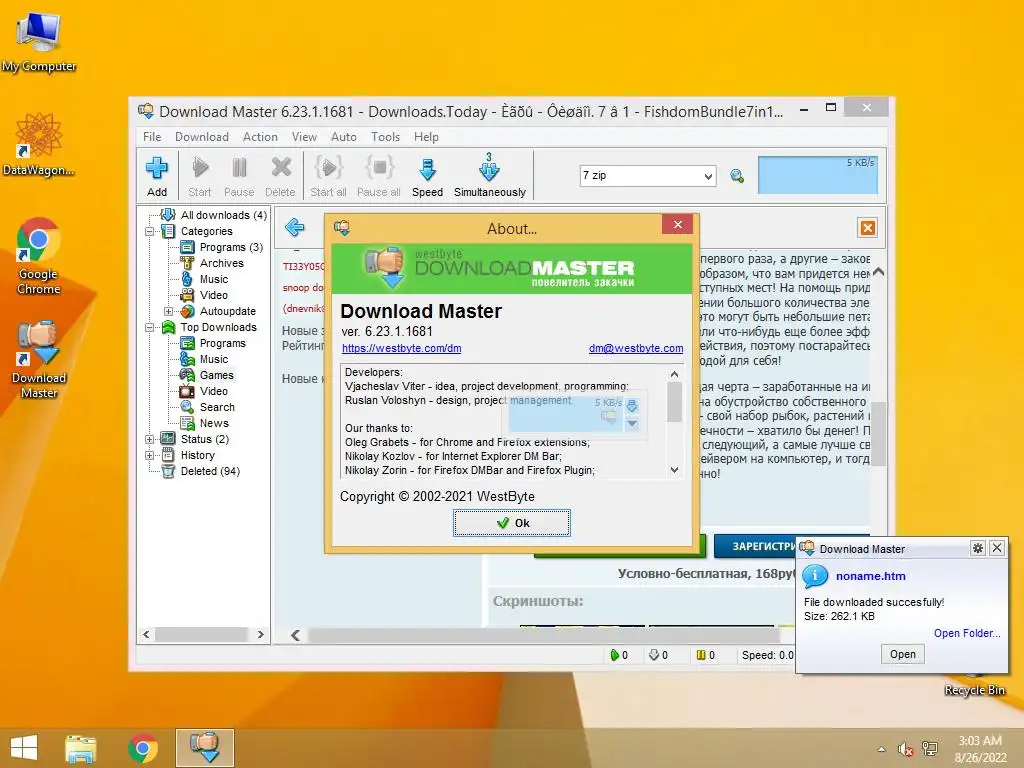
Task: Select the Deleted (94) item
Action: point(210,471)
